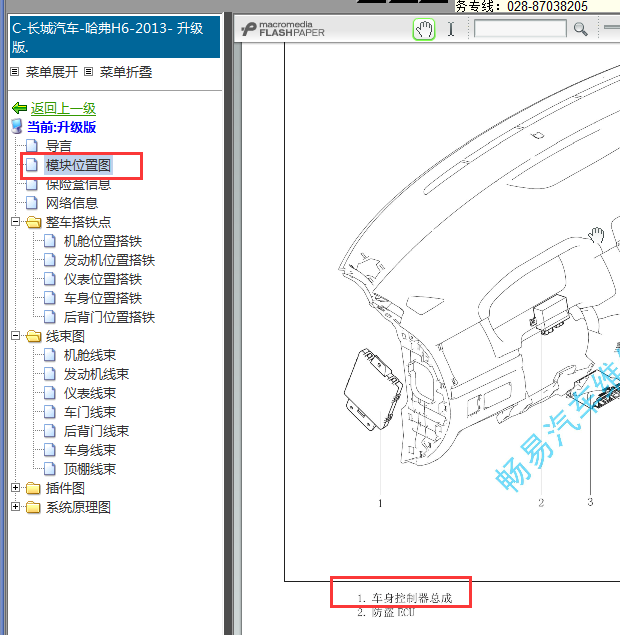
Task: Click 菜单折叠 to collapse all menus
Action: [126, 72]
